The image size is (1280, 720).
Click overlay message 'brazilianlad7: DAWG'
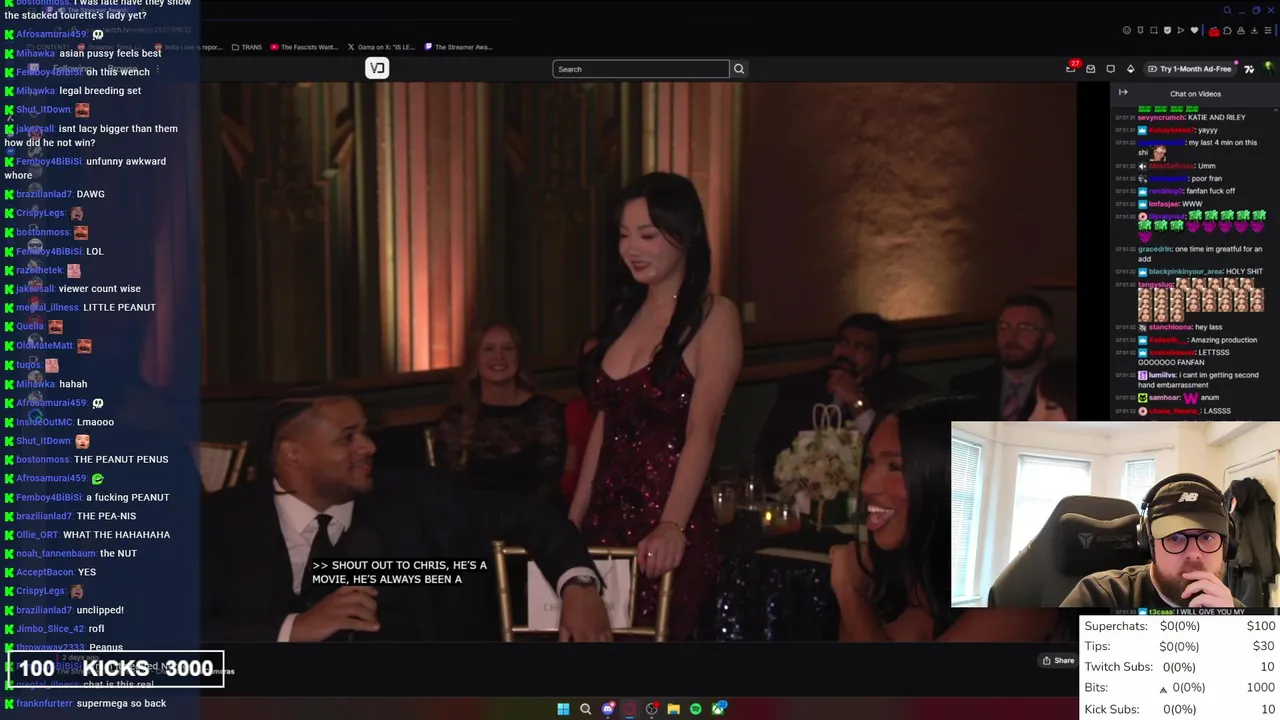(55, 194)
